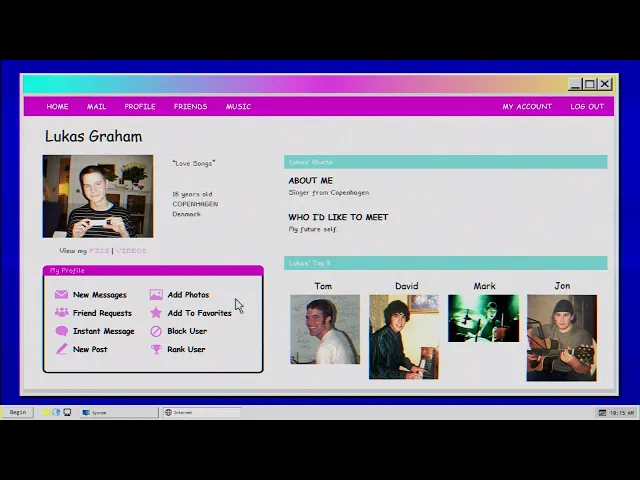Click the Begin start button

point(18,412)
